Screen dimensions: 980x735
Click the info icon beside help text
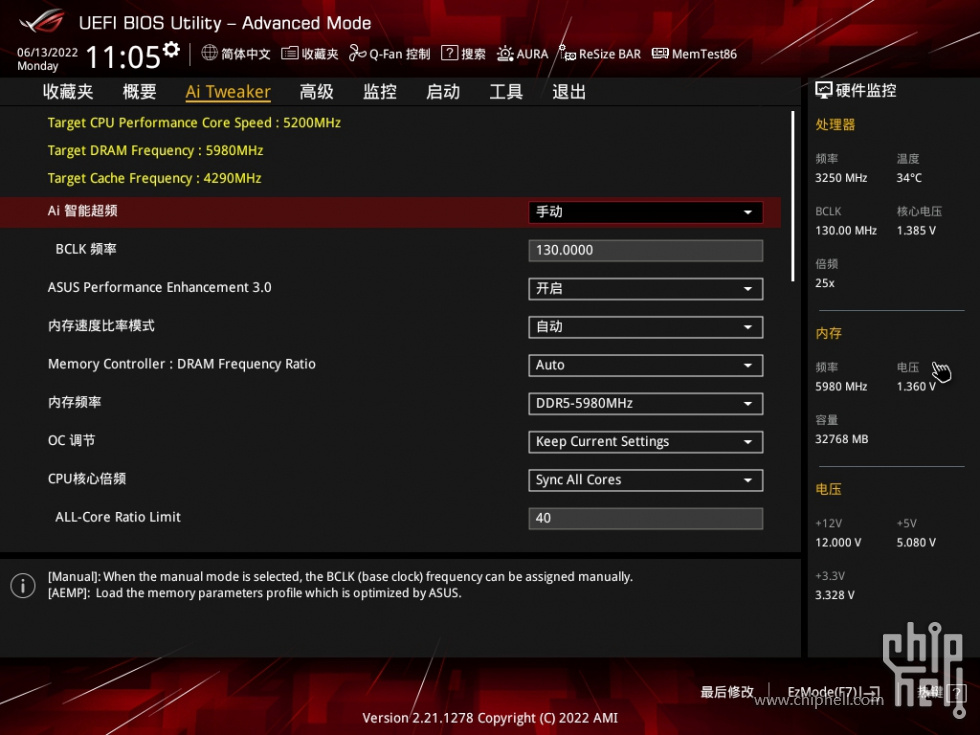[x=23, y=586]
